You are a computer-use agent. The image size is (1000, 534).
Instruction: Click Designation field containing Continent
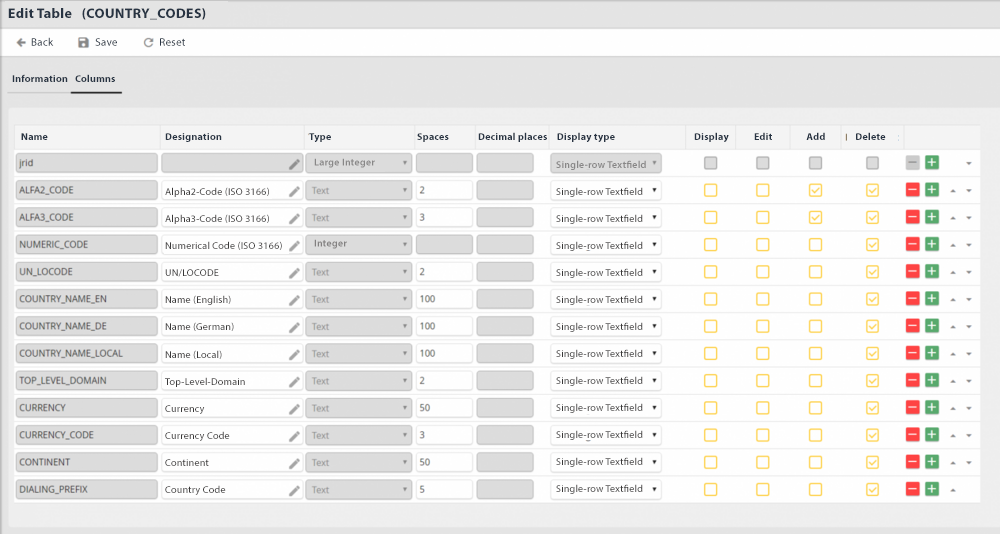(x=232, y=462)
